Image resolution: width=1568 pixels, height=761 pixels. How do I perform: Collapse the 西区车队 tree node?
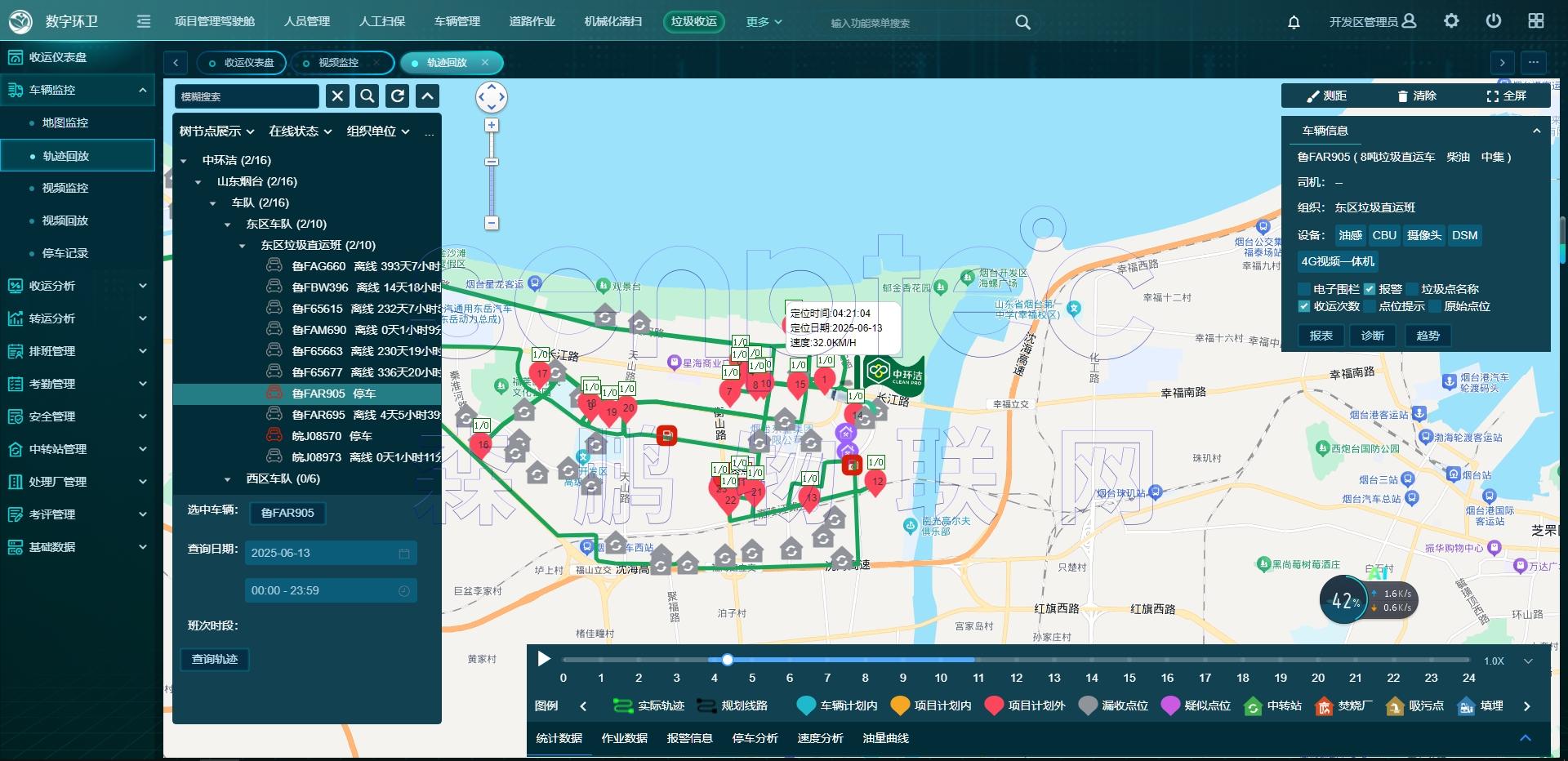click(x=228, y=479)
